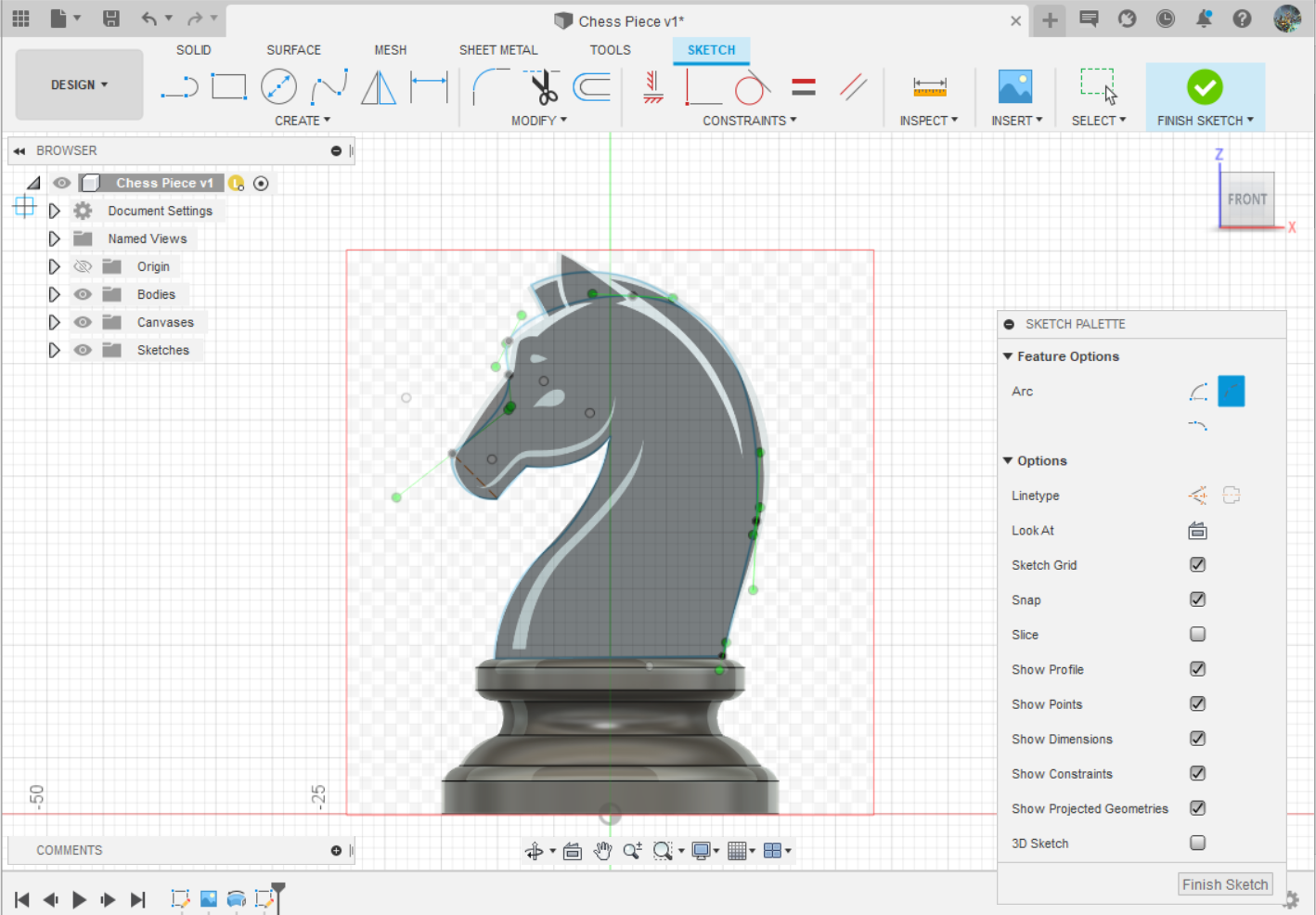This screenshot has width=1316, height=915.
Task: Toggle the Show Profile checkbox
Action: coord(1197,669)
